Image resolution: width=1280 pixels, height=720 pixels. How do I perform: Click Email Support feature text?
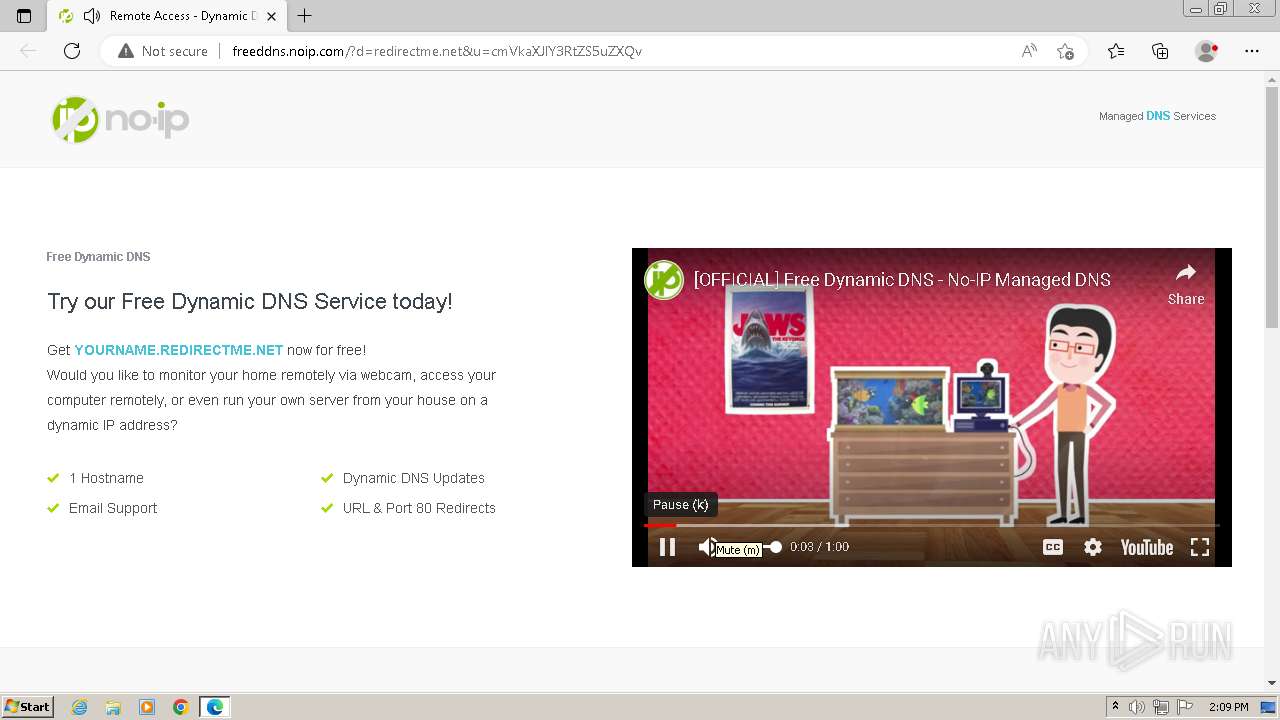pos(113,508)
